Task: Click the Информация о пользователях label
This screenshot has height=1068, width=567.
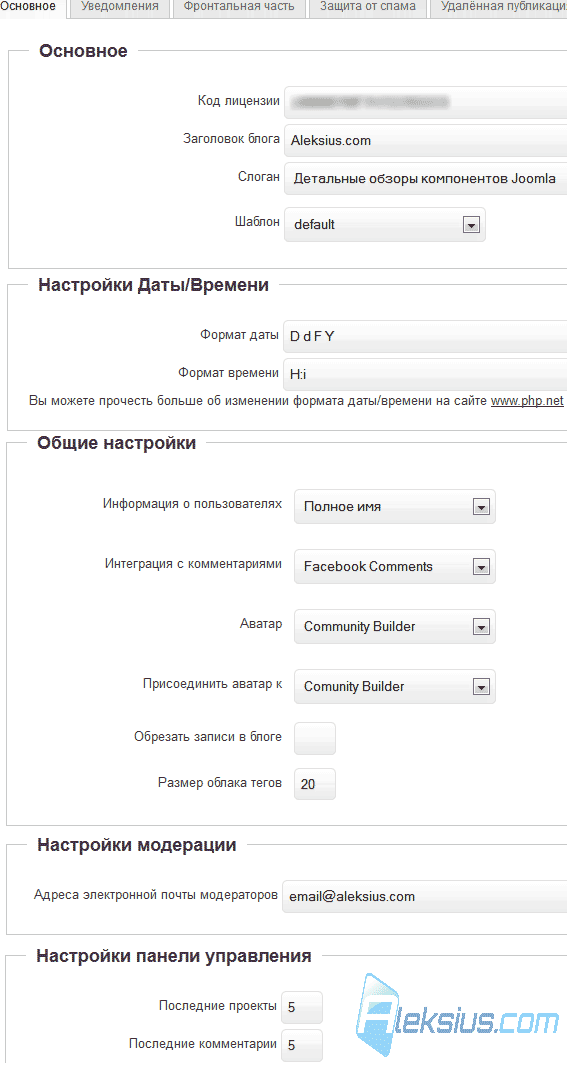Action: click(x=192, y=504)
